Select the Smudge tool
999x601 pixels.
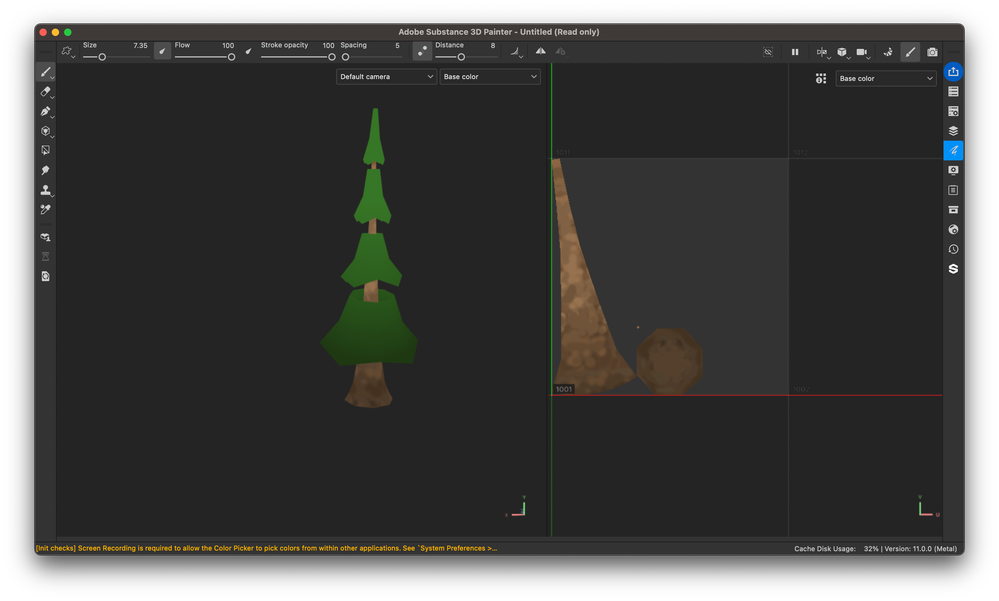coord(45,170)
